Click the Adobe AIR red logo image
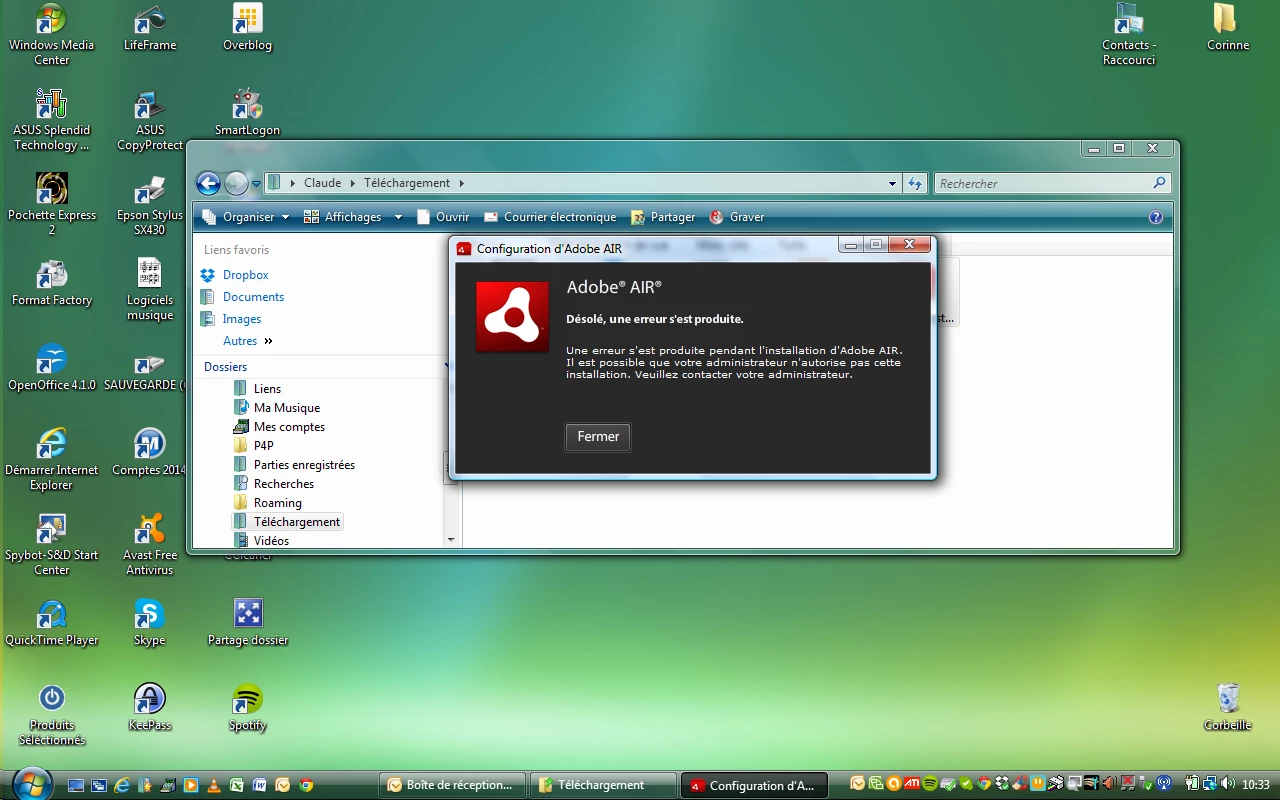The width and height of the screenshot is (1280, 800). pyautogui.click(x=512, y=317)
